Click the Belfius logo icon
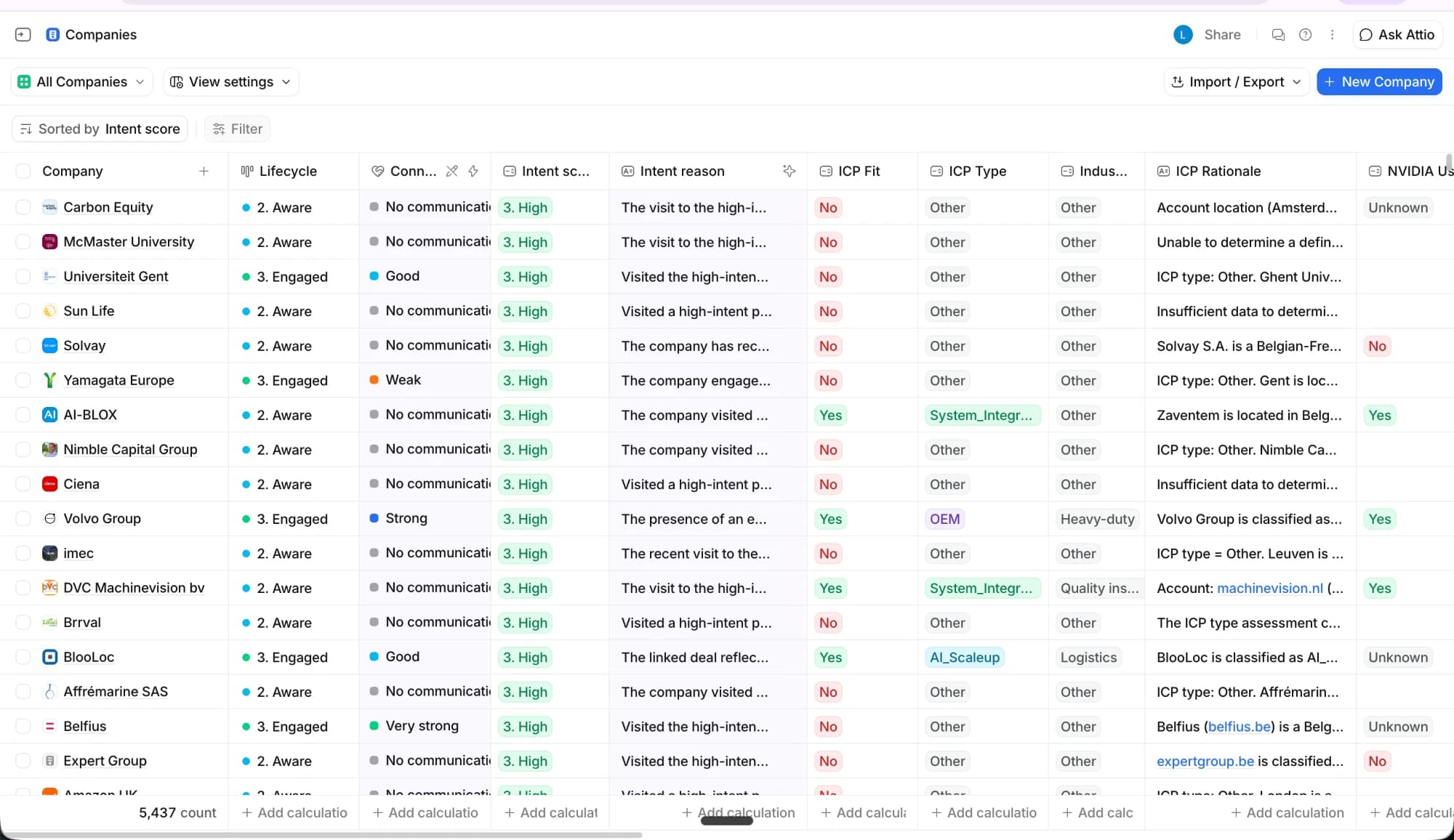 tap(49, 726)
